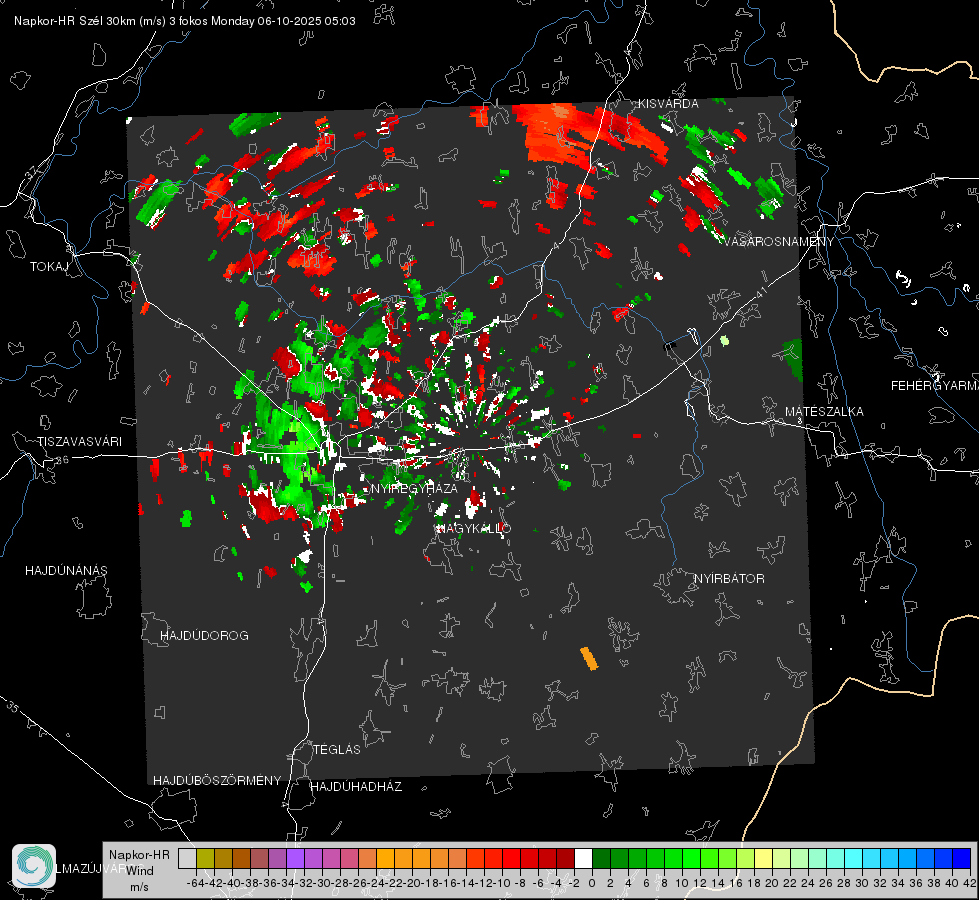Click the HAJDÚDOROG city label
Image resolution: width=979 pixels, height=900 pixels.
click(x=204, y=636)
